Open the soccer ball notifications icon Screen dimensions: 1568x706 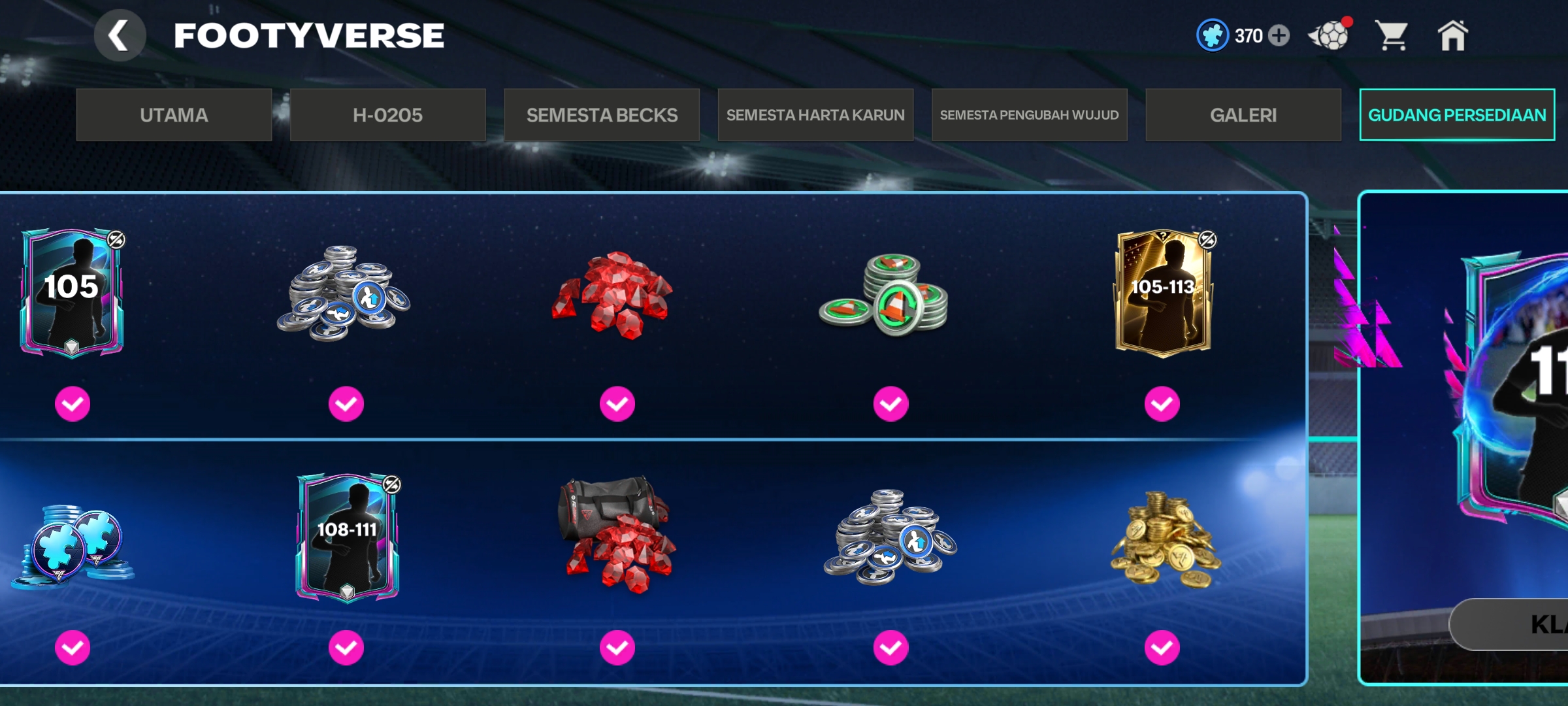click(x=1330, y=35)
